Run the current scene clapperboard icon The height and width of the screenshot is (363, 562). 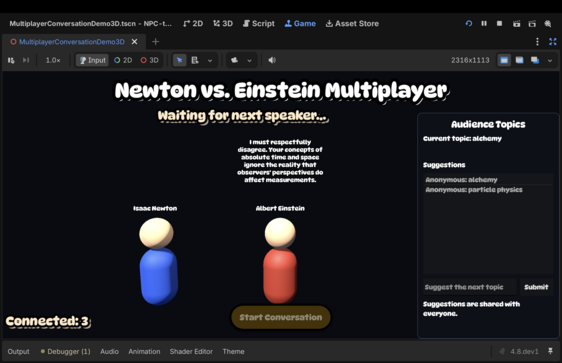point(516,24)
